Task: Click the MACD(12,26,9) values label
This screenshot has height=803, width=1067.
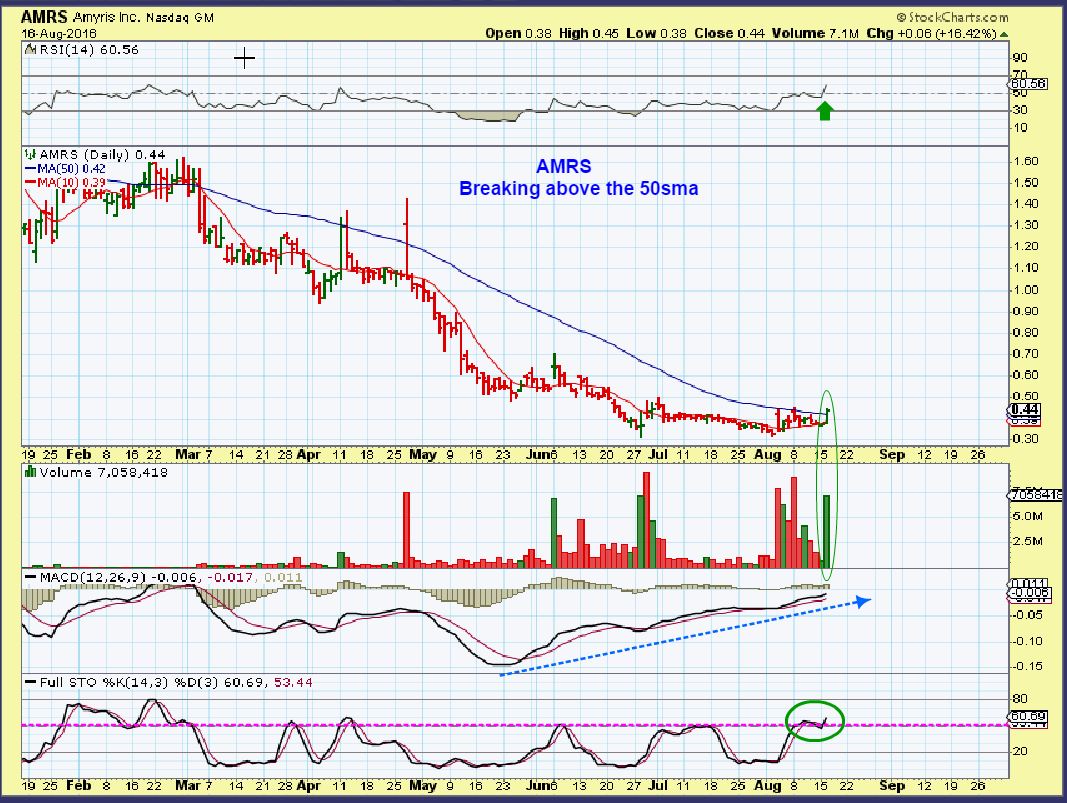Action: pos(171,578)
